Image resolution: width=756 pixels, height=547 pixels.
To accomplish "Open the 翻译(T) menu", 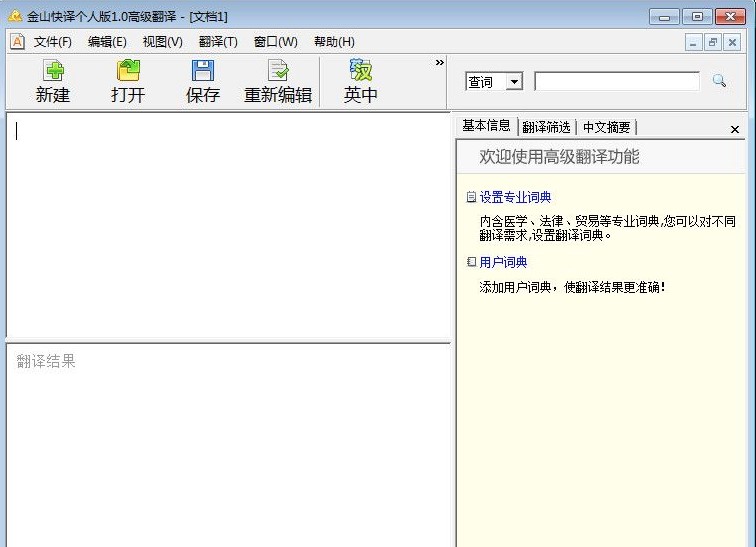I will tap(218, 42).
